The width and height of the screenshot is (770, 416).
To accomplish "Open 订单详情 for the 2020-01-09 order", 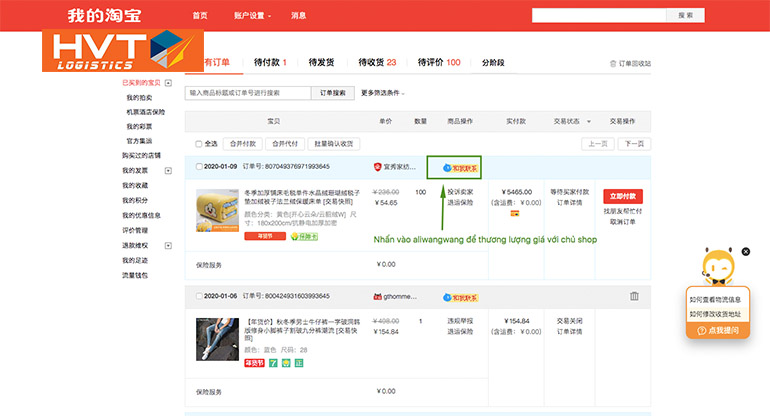I will (x=569, y=203).
